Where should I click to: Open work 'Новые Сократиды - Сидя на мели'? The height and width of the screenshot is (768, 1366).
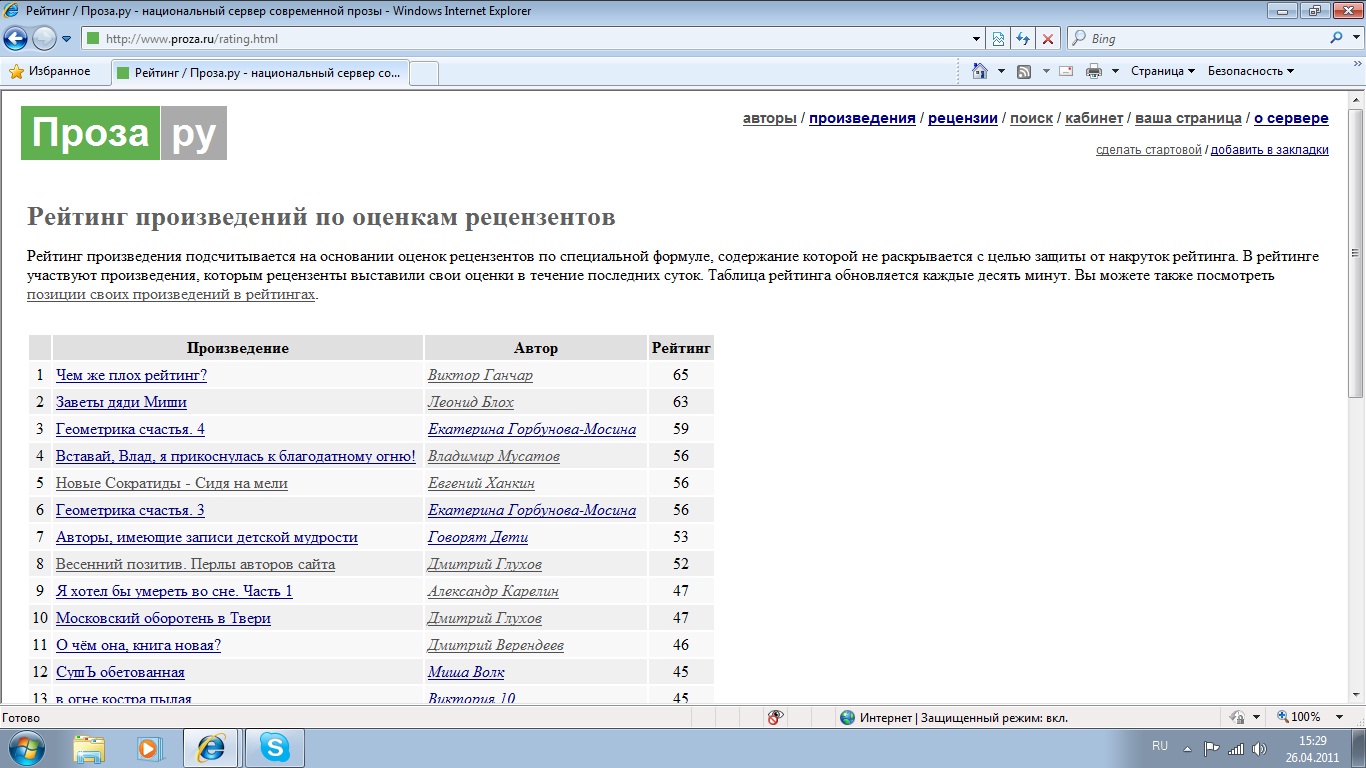(172, 483)
